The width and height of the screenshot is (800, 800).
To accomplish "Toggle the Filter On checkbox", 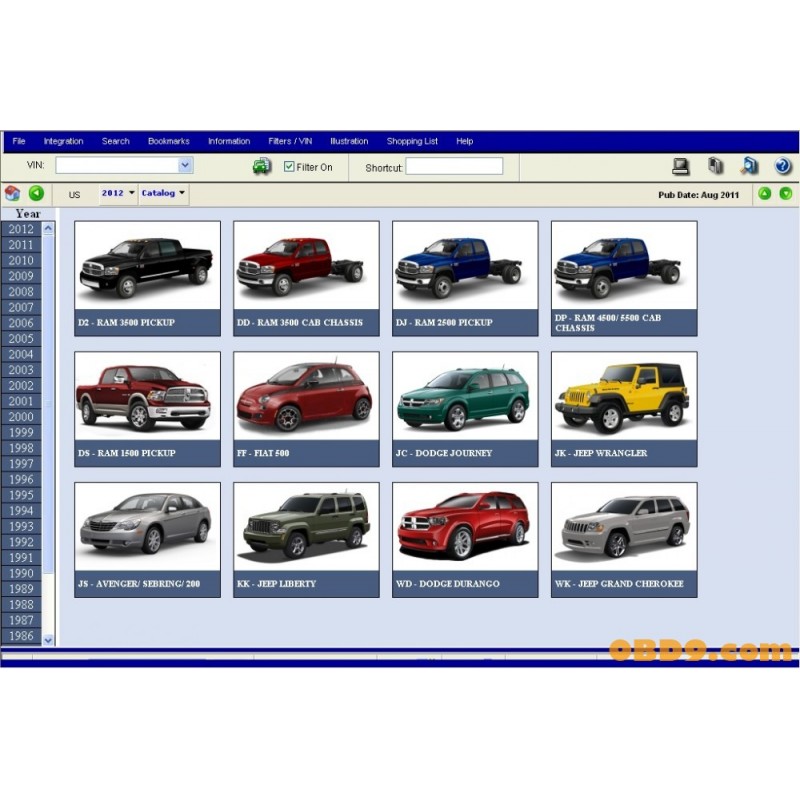I will (x=289, y=166).
